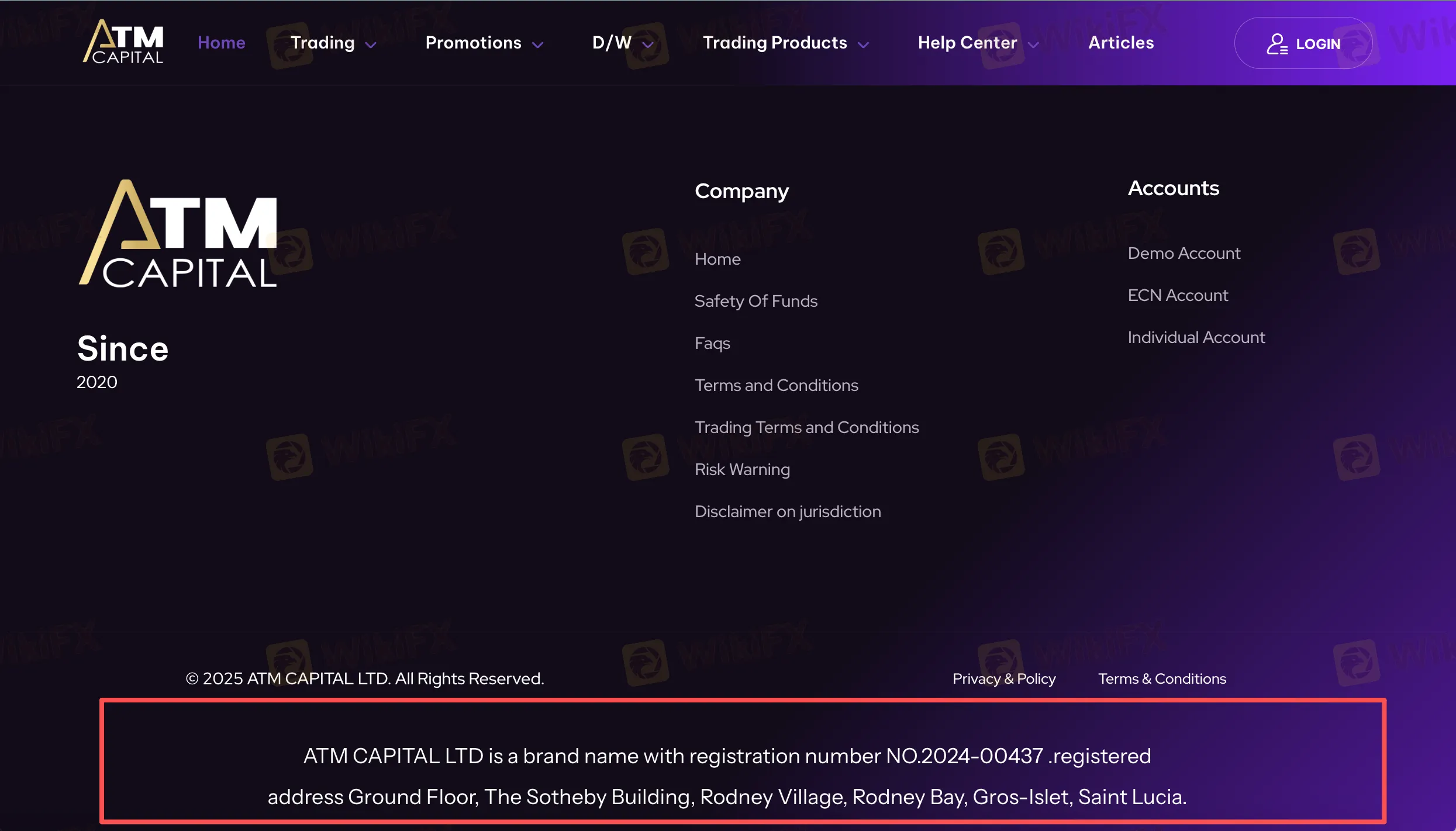Open Trading Terms and Conditions link
Image resolution: width=1456 pixels, height=831 pixels.
pos(806,427)
